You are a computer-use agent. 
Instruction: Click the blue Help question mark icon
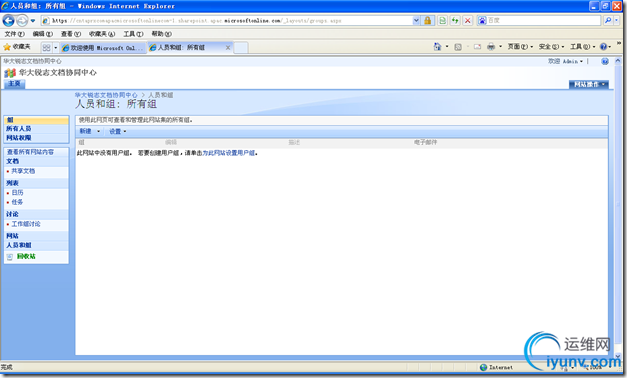pos(604,47)
